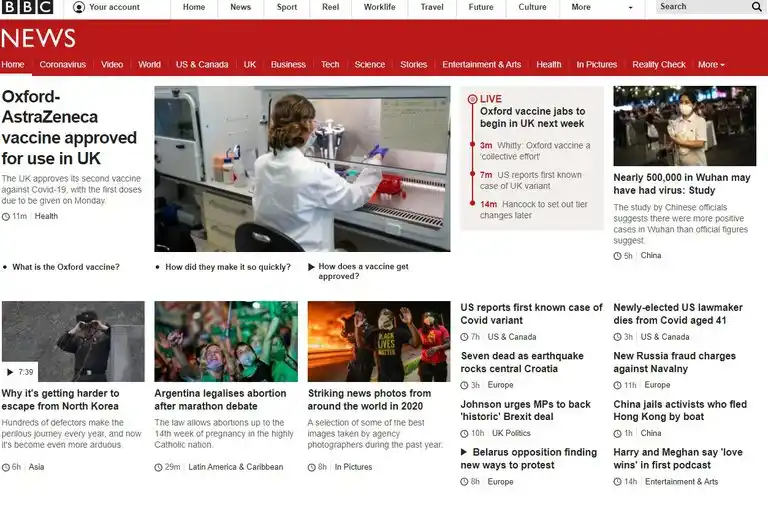Select the Coronavirus tab

[x=63, y=65]
